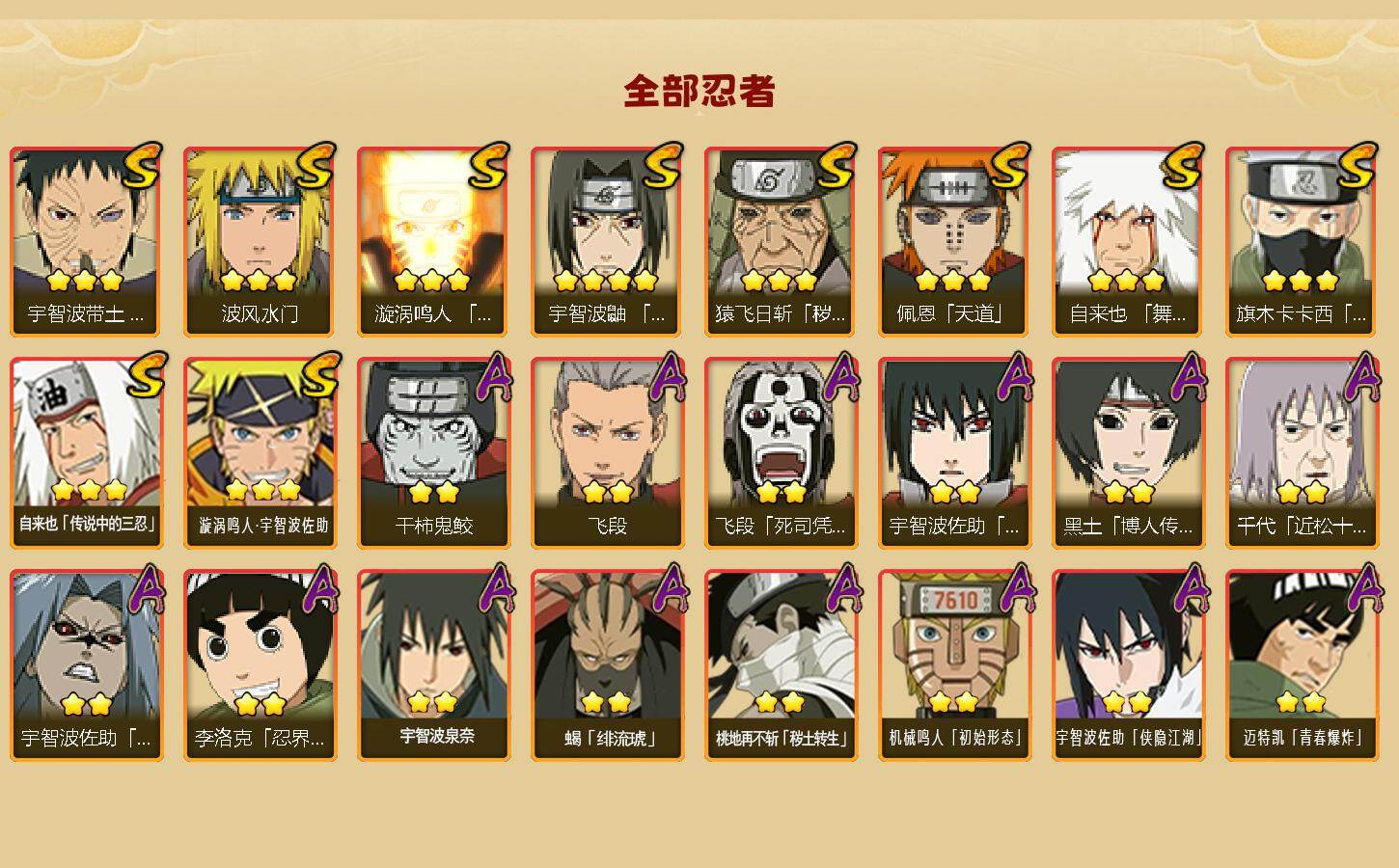This screenshot has width=1399, height=868.
Task: Select the 桃地再不斩「秽土转生」 card
Action: tap(781, 665)
